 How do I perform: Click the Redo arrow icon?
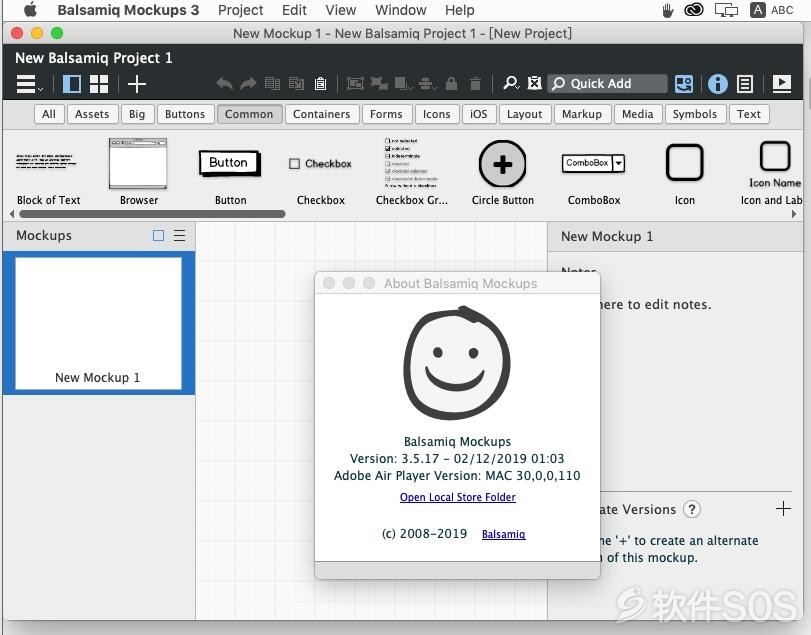[x=248, y=83]
